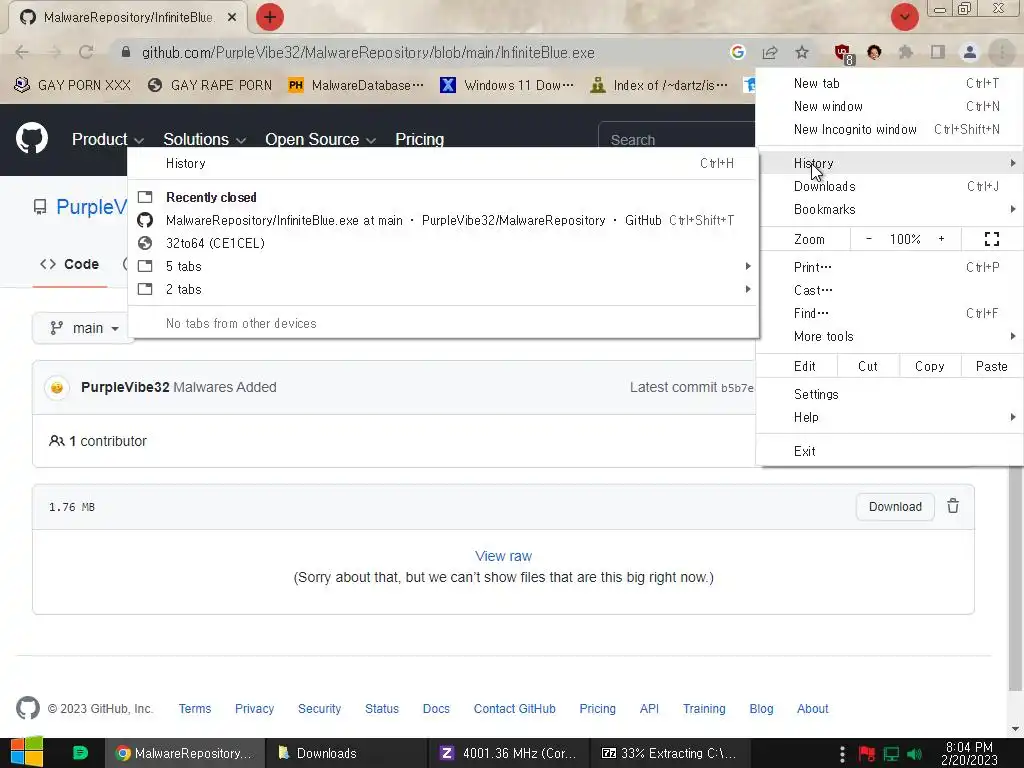Open GitHub logo in the page footer

click(x=27, y=708)
